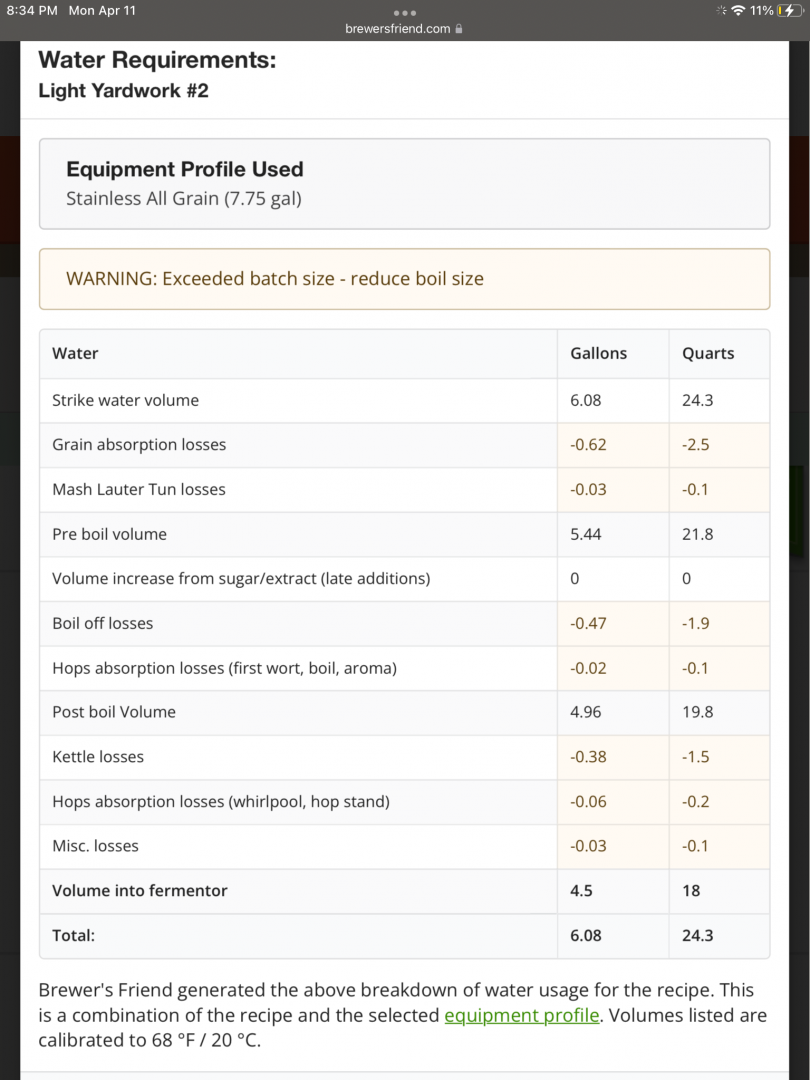The width and height of the screenshot is (810, 1080).
Task: Click the exceeded batch size warning banner
Action: (404, 279)
